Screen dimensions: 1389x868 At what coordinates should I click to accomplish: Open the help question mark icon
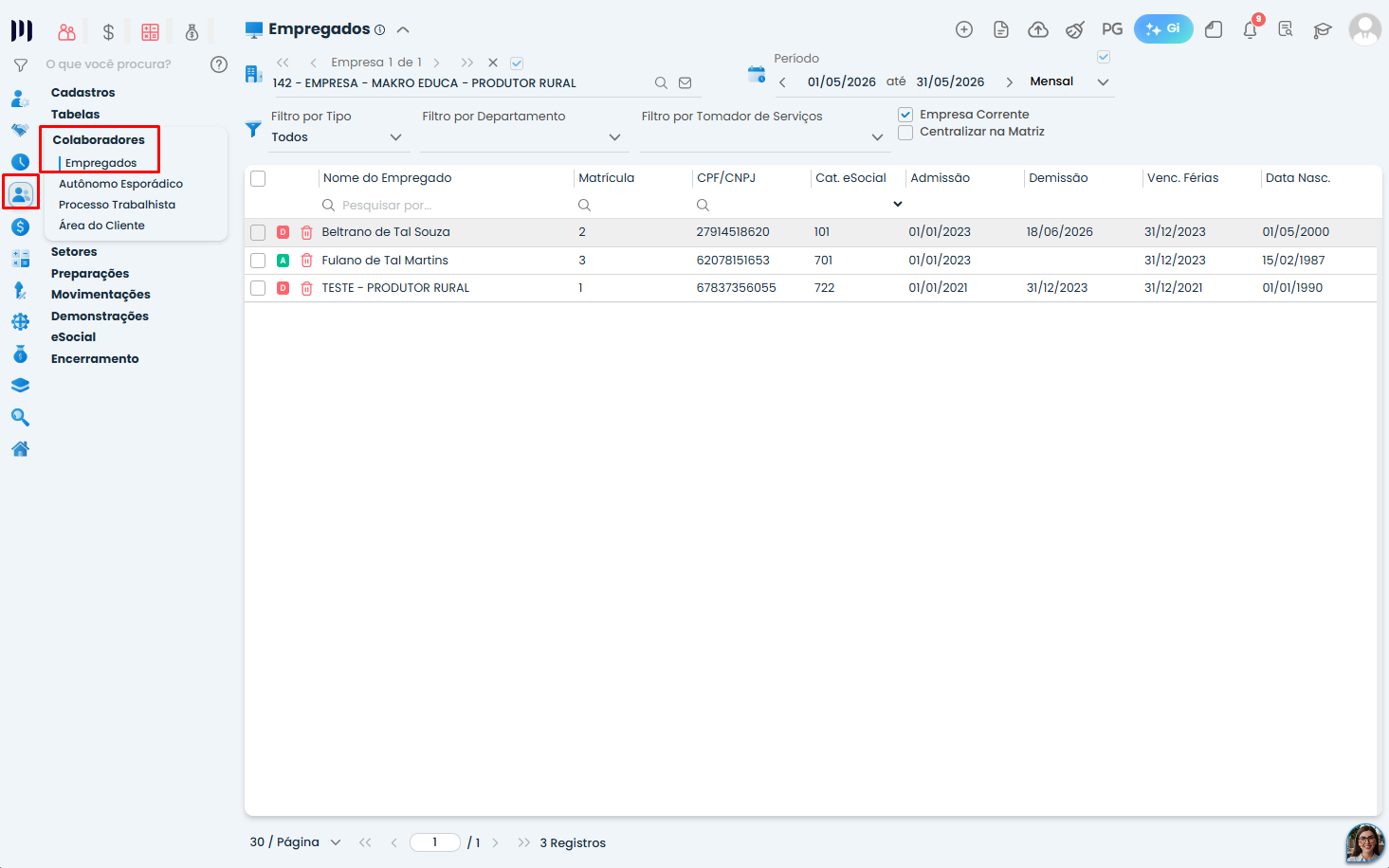pyautogui.click(x=219, y=64)
